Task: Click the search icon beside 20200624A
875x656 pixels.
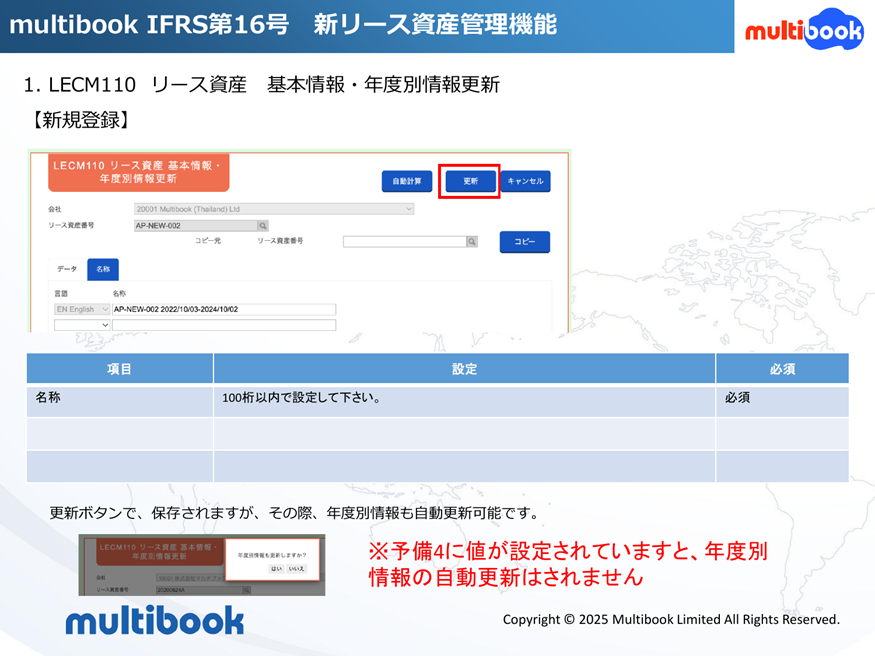Action: click(x=246, y=590)
